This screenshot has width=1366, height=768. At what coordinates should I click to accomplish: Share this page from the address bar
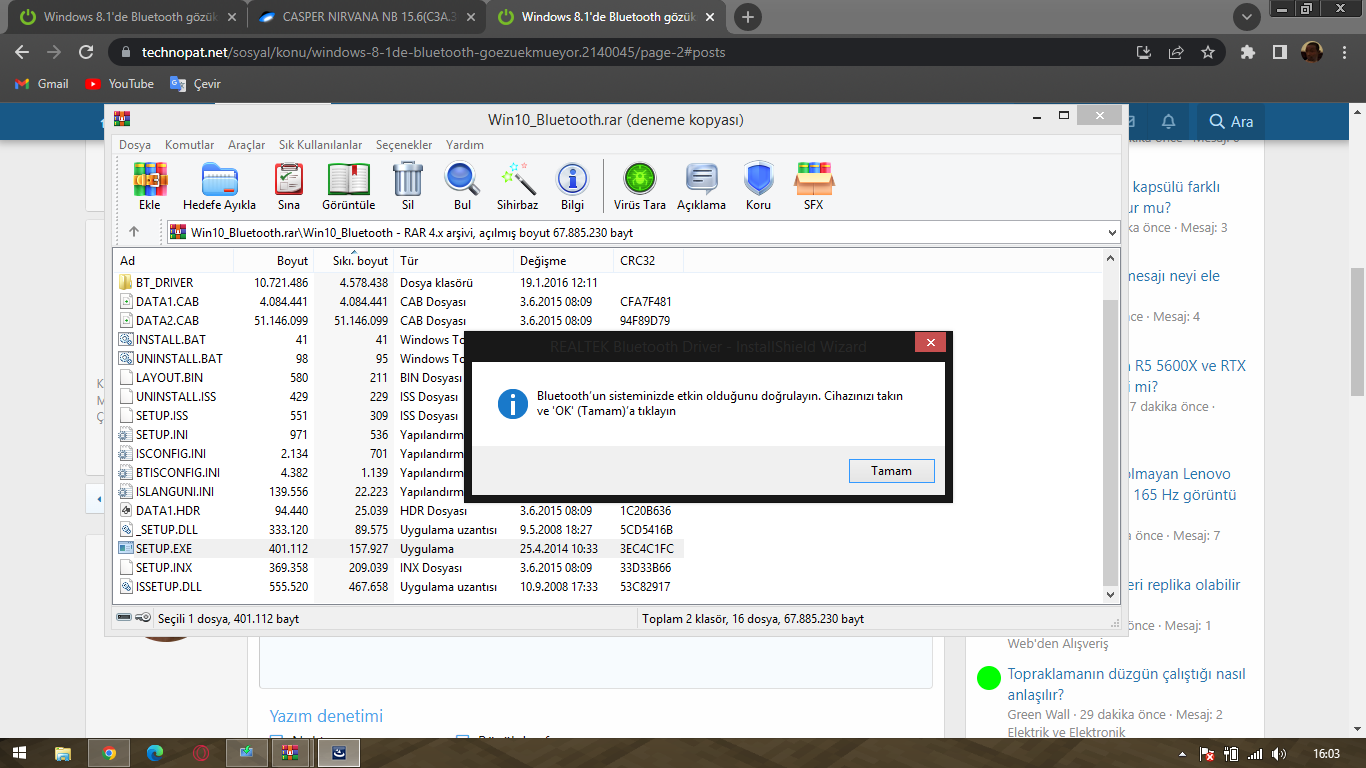pyautogui.click(x=1176, y=52)
